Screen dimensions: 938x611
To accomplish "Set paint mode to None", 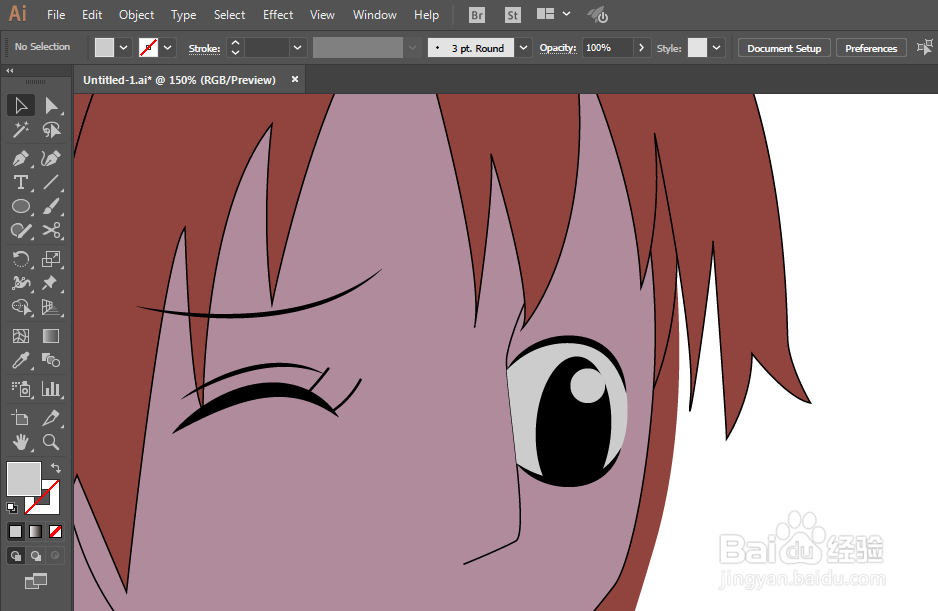I will [55, 531].
